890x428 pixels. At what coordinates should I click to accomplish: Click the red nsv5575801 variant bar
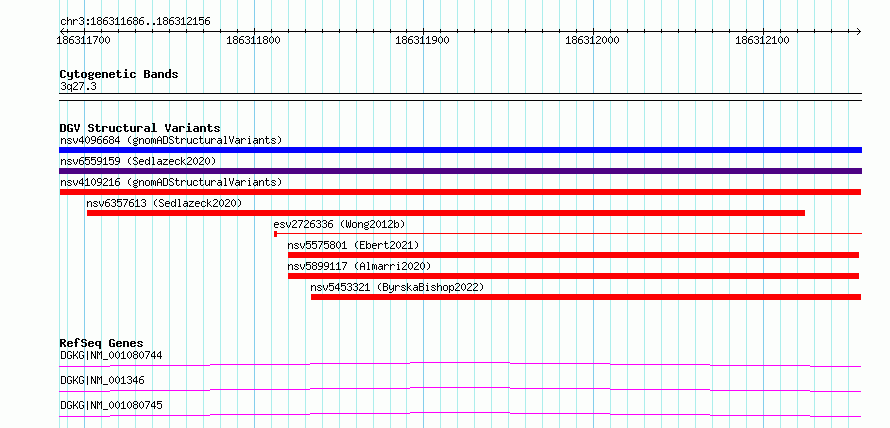click(x=573, y=255)
